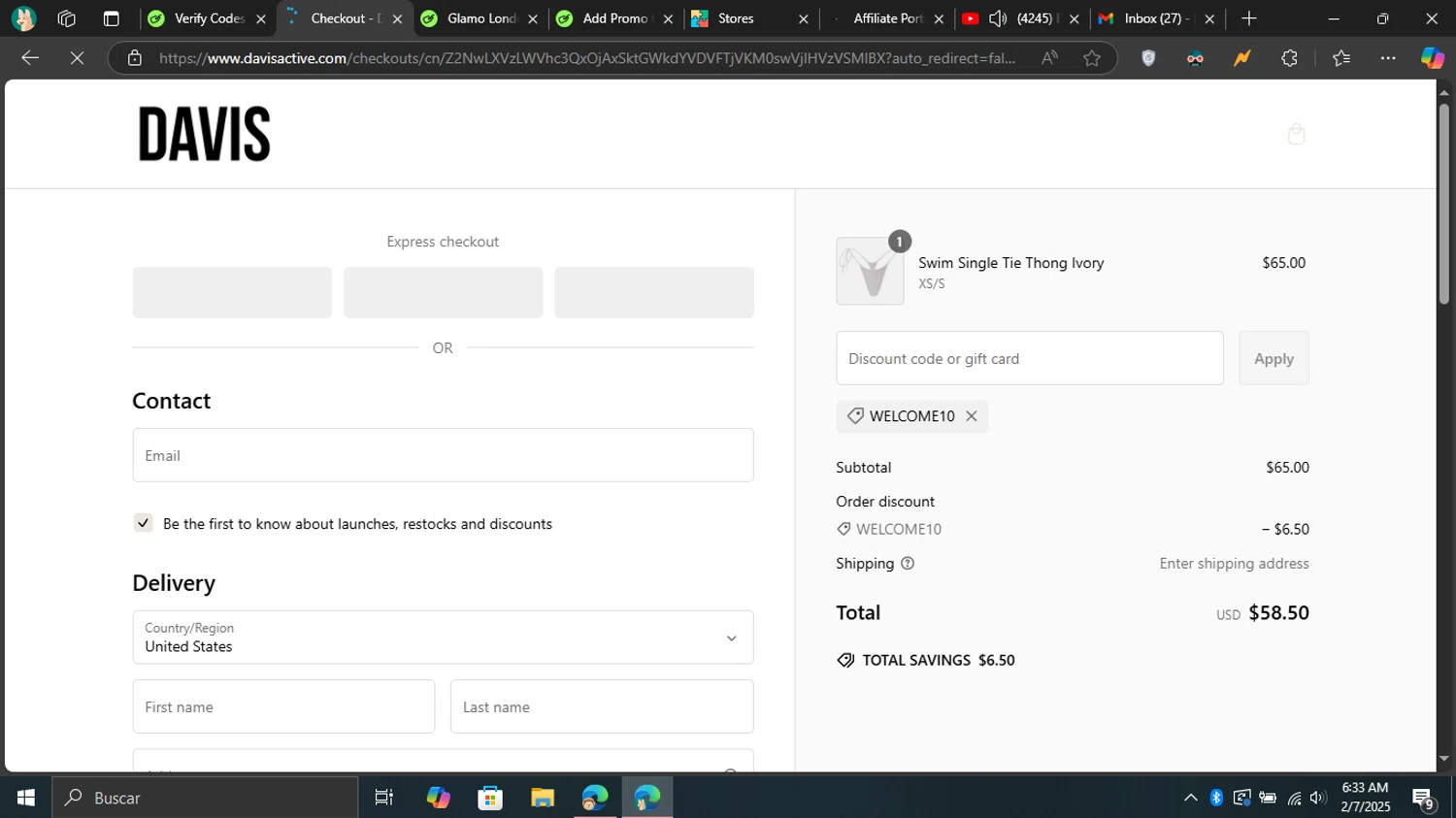Image resolution: width=1456 pixels, height=818 pixels.
Task: Click the Swim Single Tie Thong Ivory title
Action: pyautogui.click(x=1010, y=263)
